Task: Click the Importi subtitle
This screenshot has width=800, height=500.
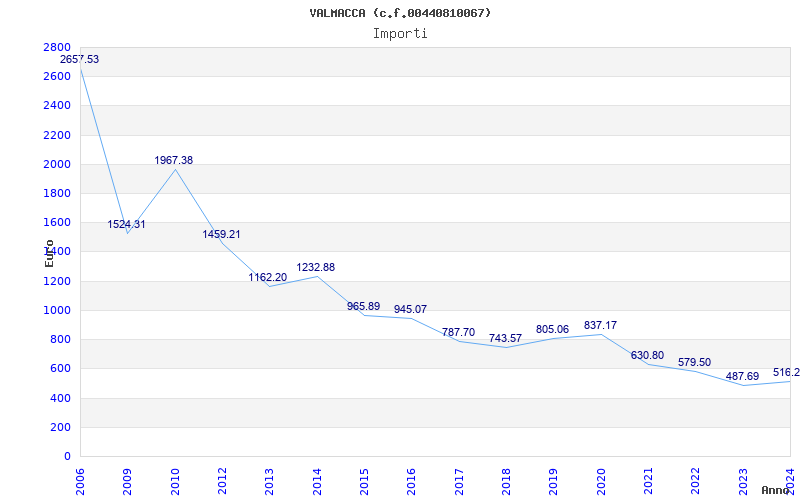Action: [400, 34]
